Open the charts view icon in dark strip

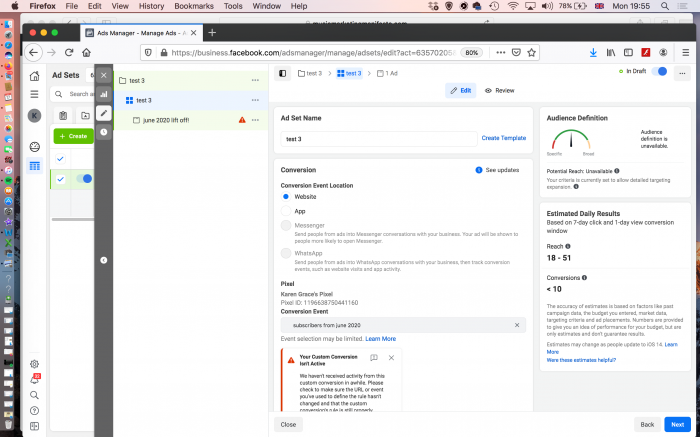click(x=104, y=94)
